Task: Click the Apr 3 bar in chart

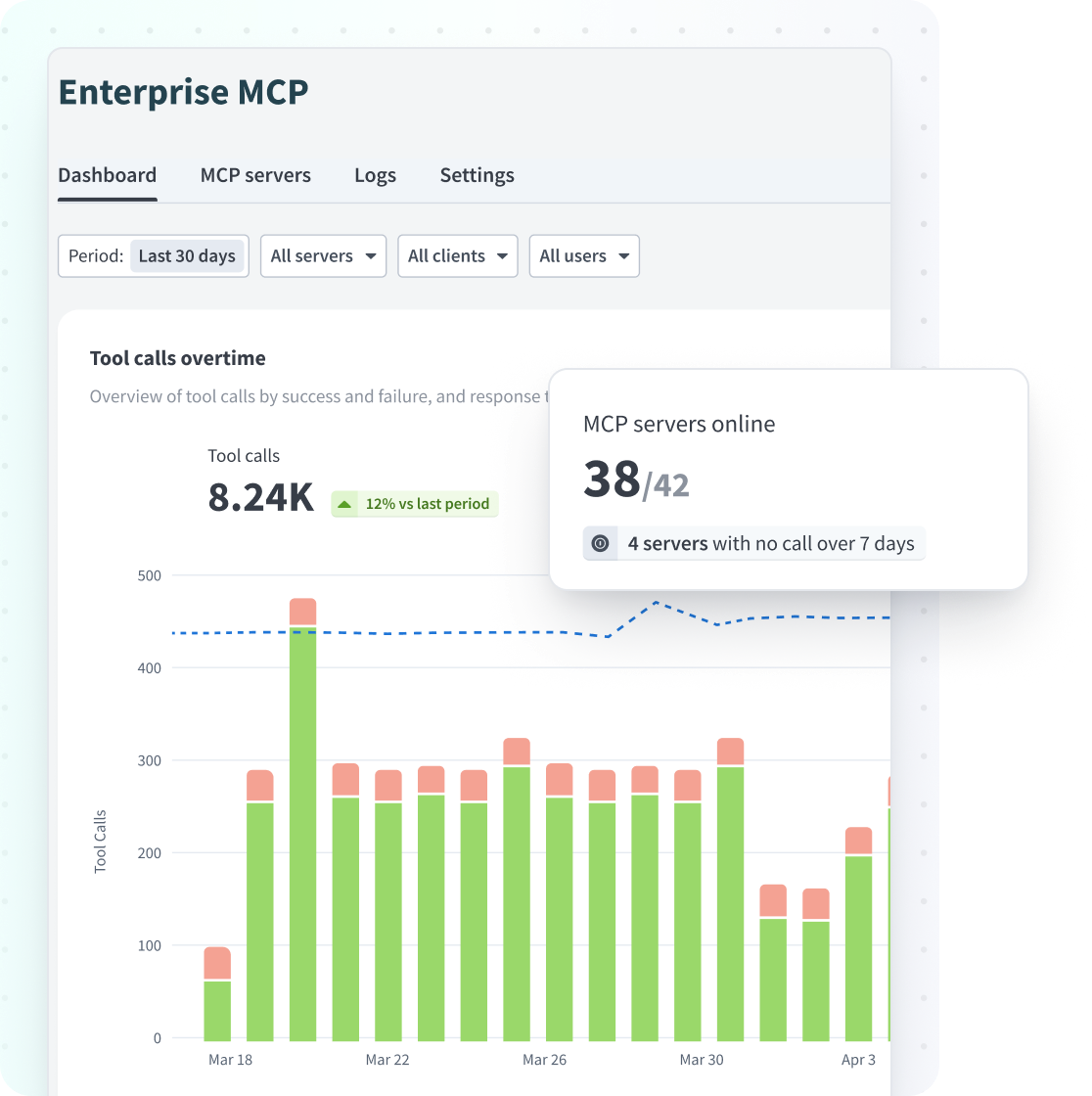Action: click(858, 934)
